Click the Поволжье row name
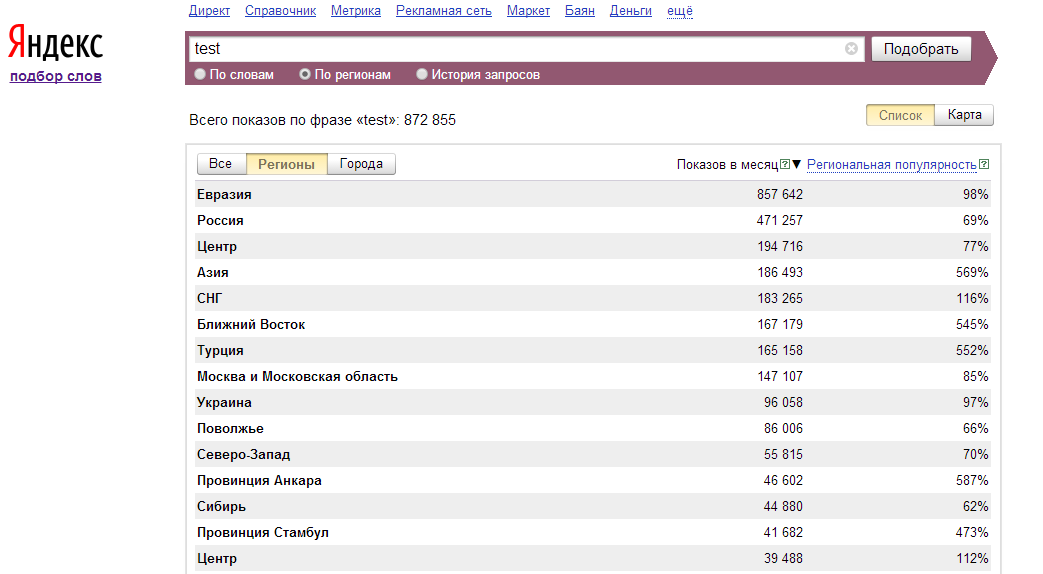The width and height of the screenshot is (1043, 574). (x=230, y=428)
